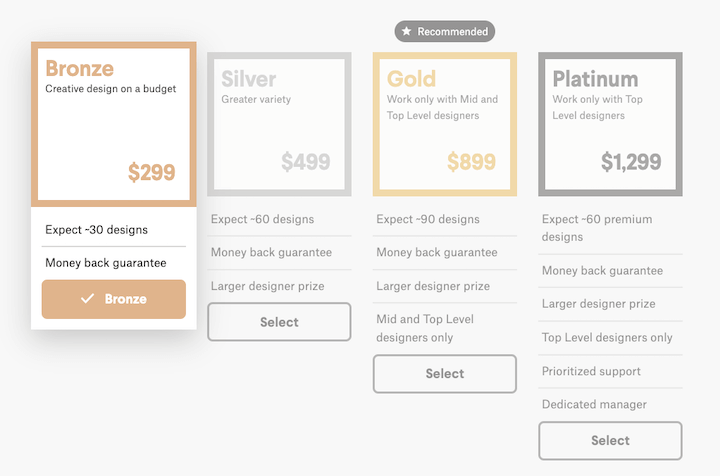The height and width of the screenshot is (476, 720).
Task: Select the Bronze pricing card
Action: click(x=112, y=122)
